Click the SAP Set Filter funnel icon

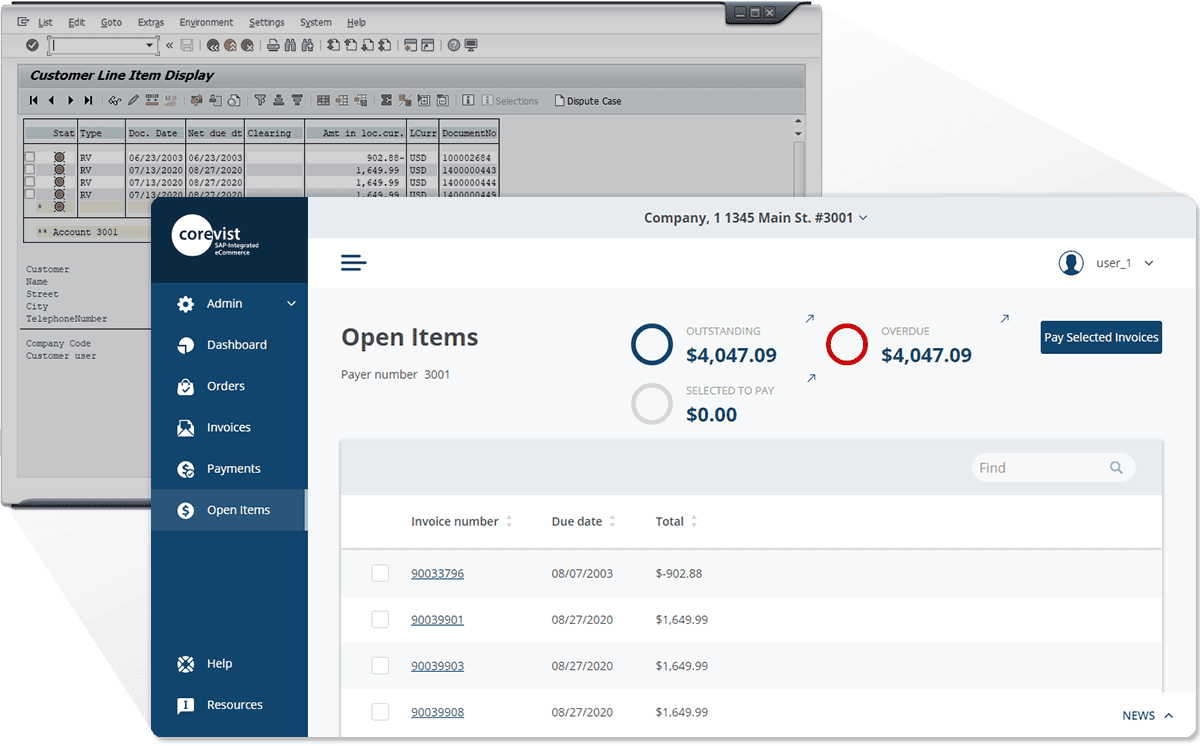tap(260, 100)
